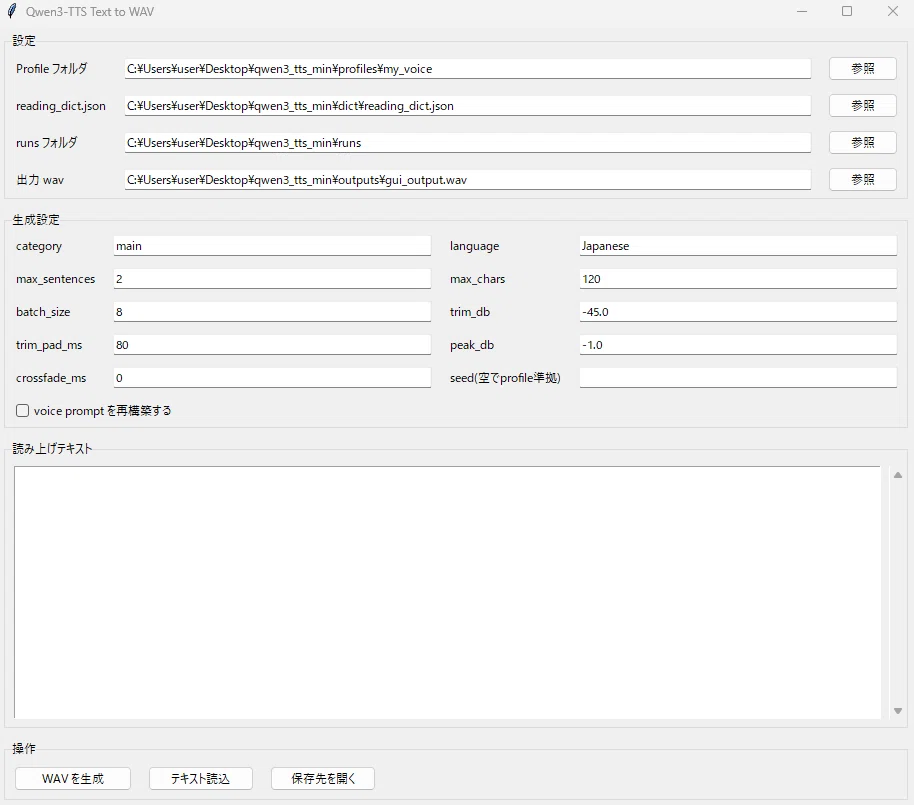The image size is (914, 805).
Task: Minimize the Qwen3-TTS window
Action: pos(802,11)
